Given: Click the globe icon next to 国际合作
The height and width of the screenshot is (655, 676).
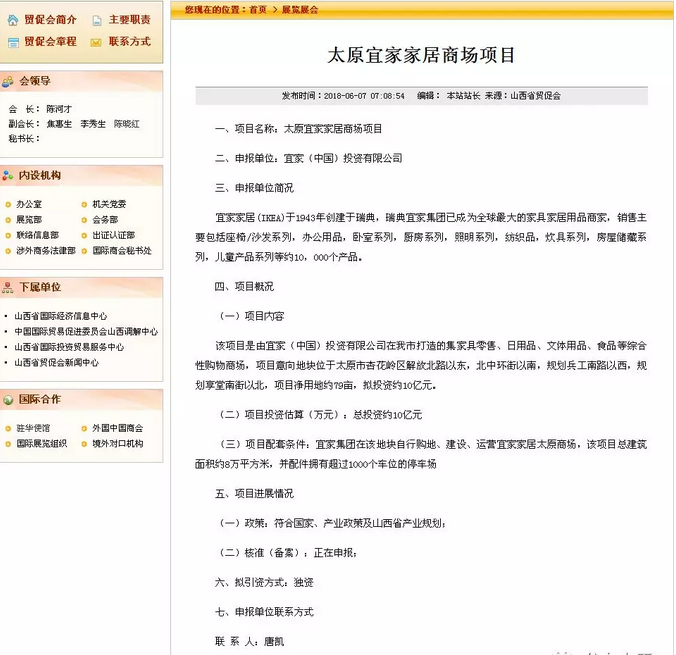Looking at the screenshot, I should 8,400.
